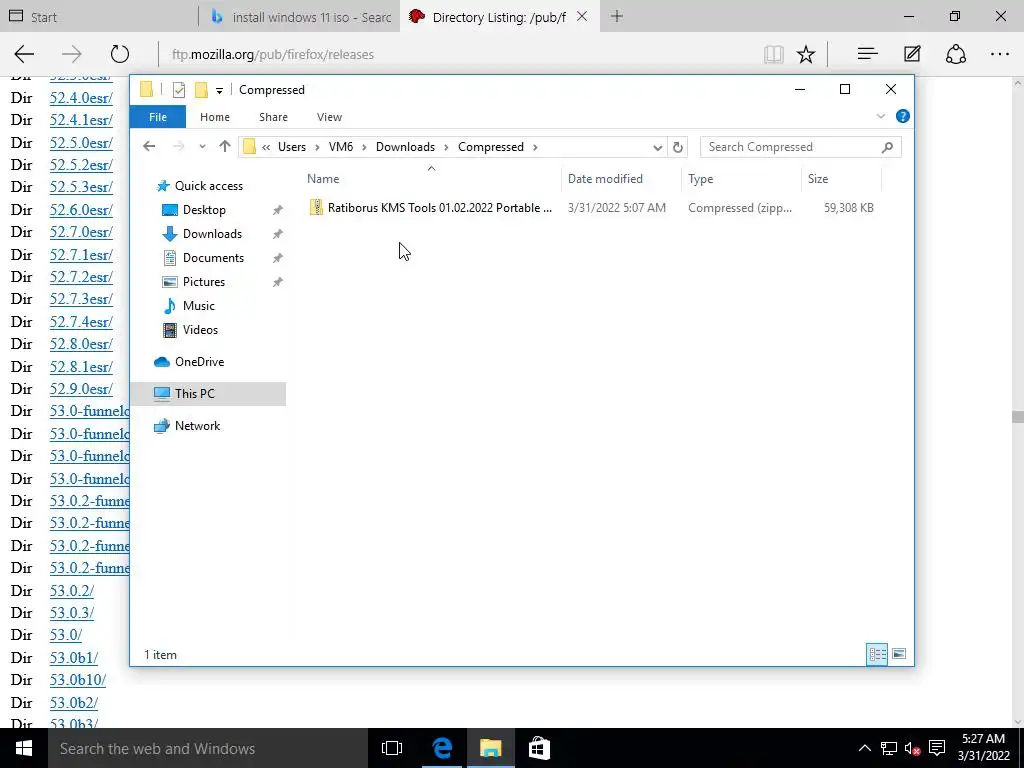
Task: Click the muted volume tray icon
Action: (912, 748)
